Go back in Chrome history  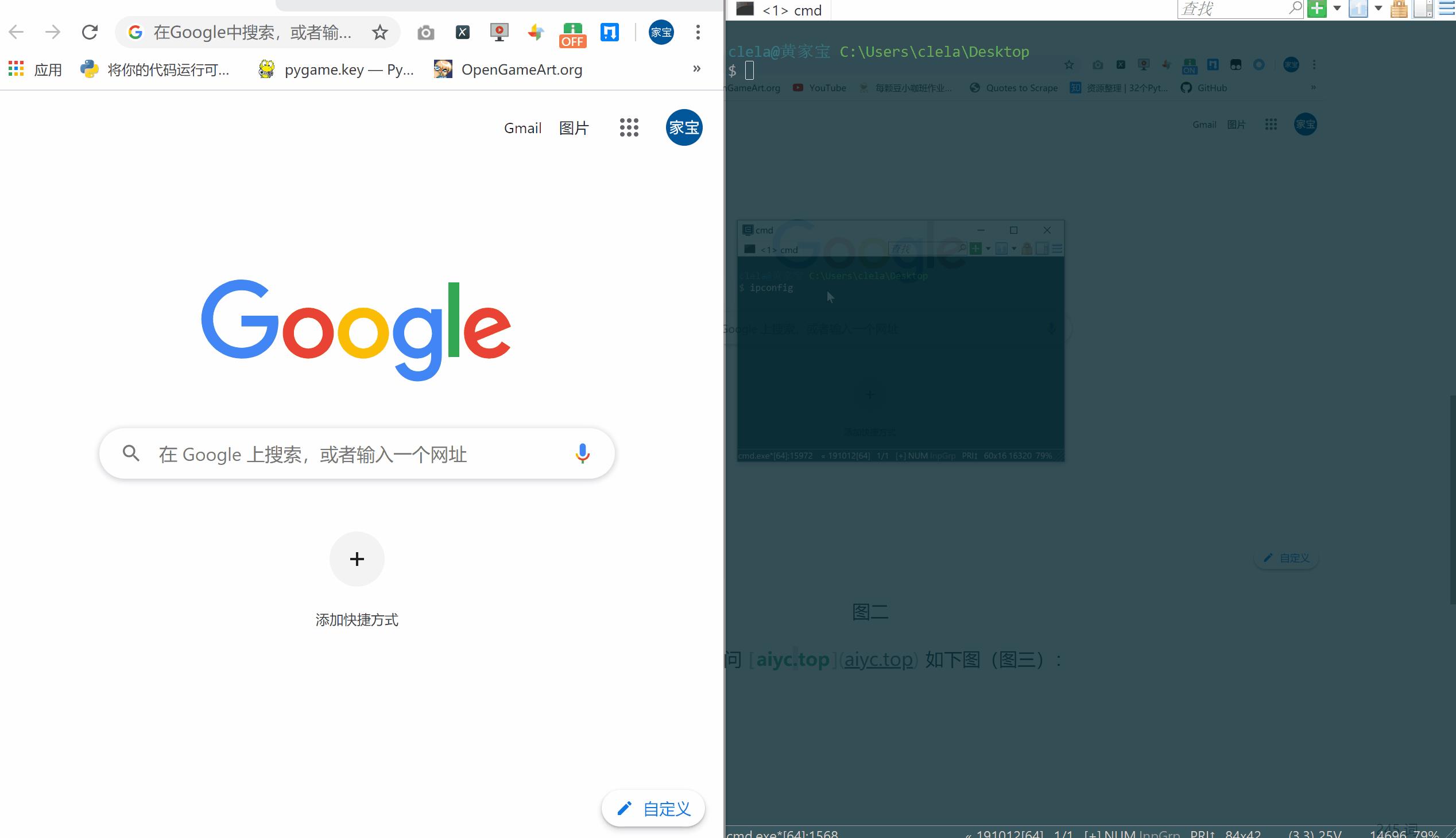click(x=17, y=32)
